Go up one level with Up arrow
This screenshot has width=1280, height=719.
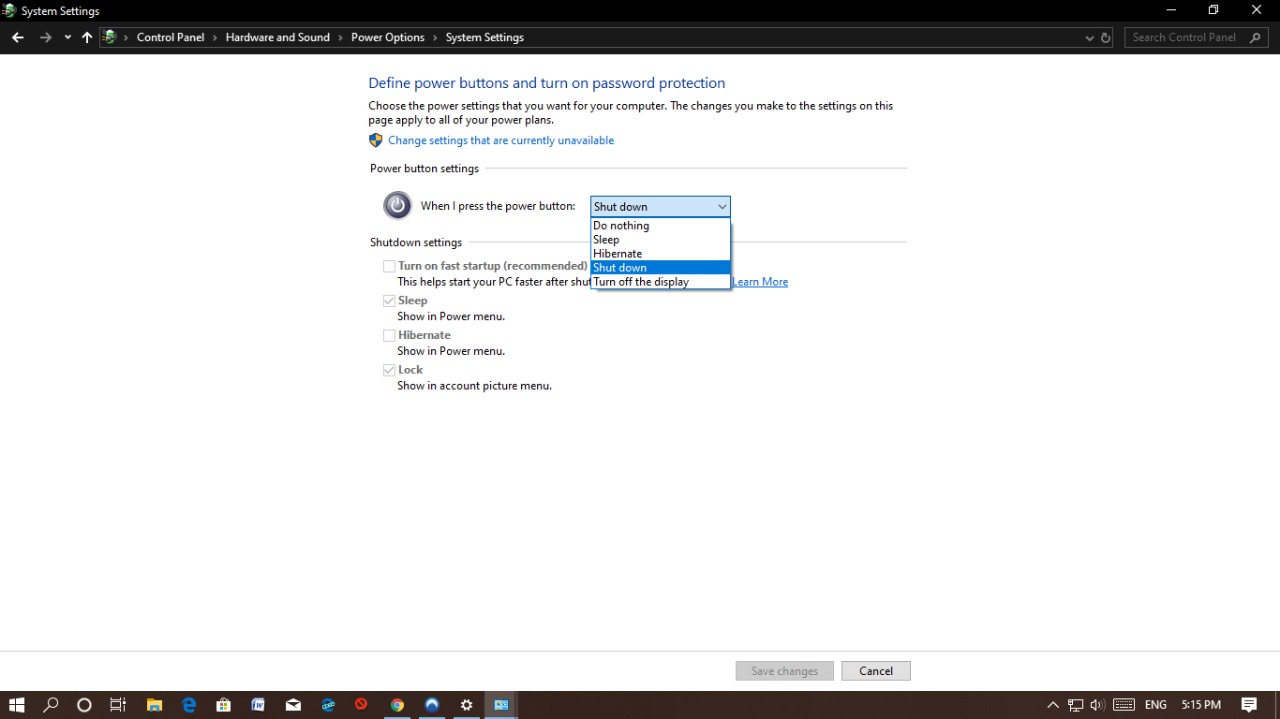pos(87,37)
